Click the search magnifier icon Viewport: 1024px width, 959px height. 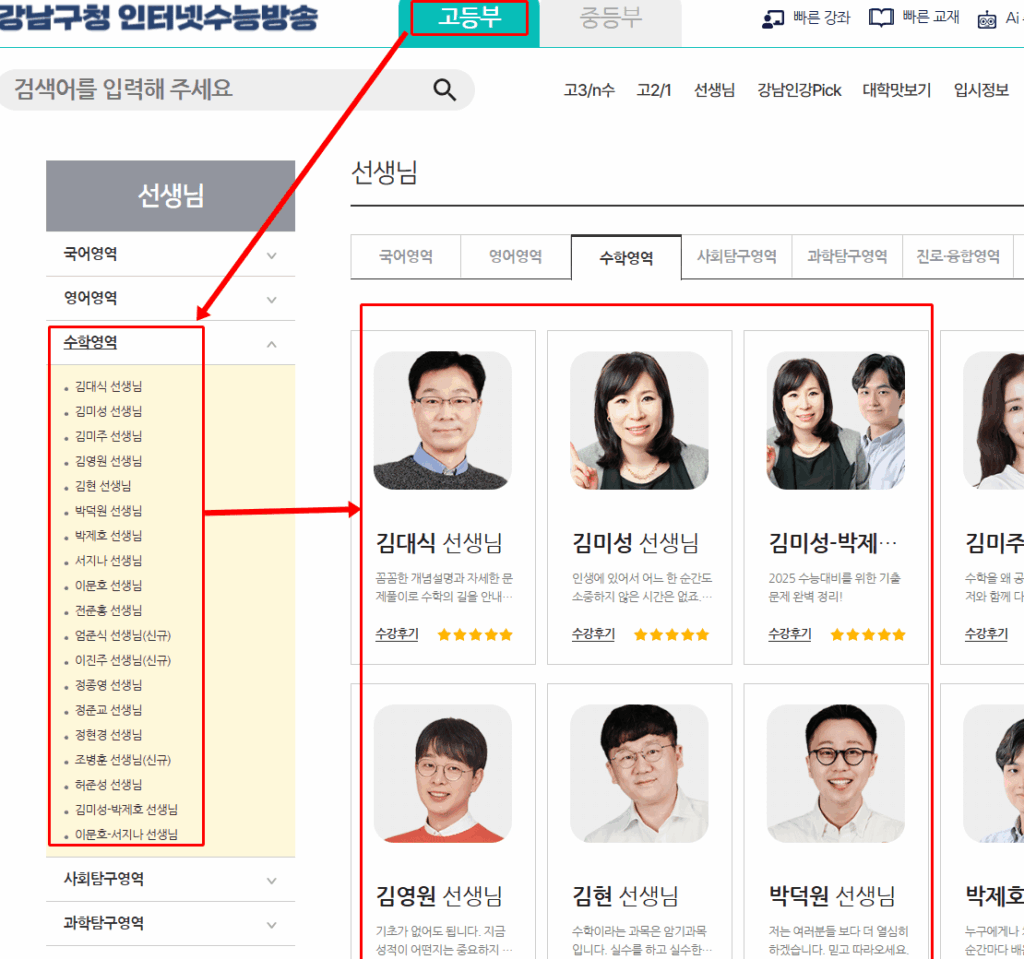tap(444, 89)
